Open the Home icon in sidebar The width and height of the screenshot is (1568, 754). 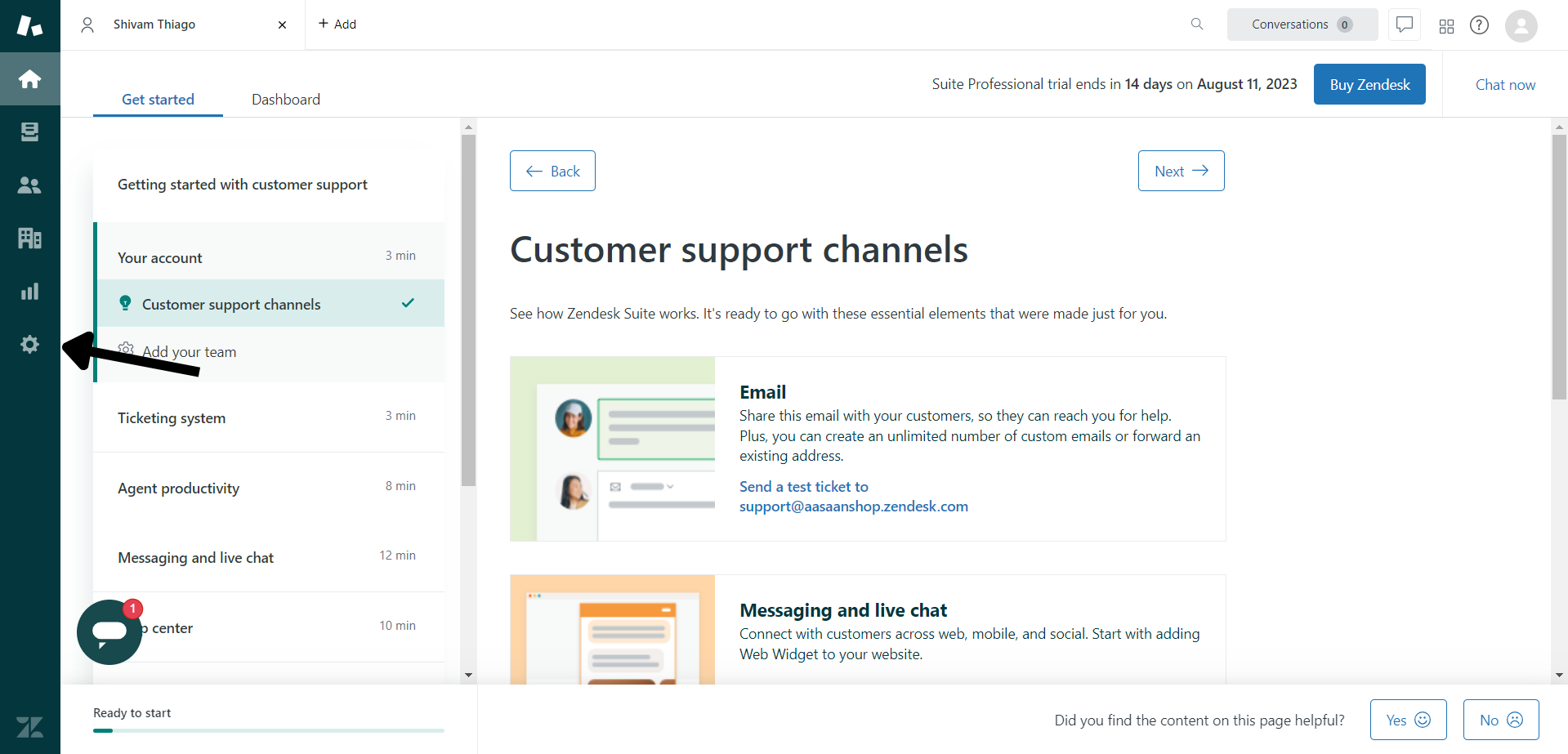pyautogui.click(x=30, y=79)
